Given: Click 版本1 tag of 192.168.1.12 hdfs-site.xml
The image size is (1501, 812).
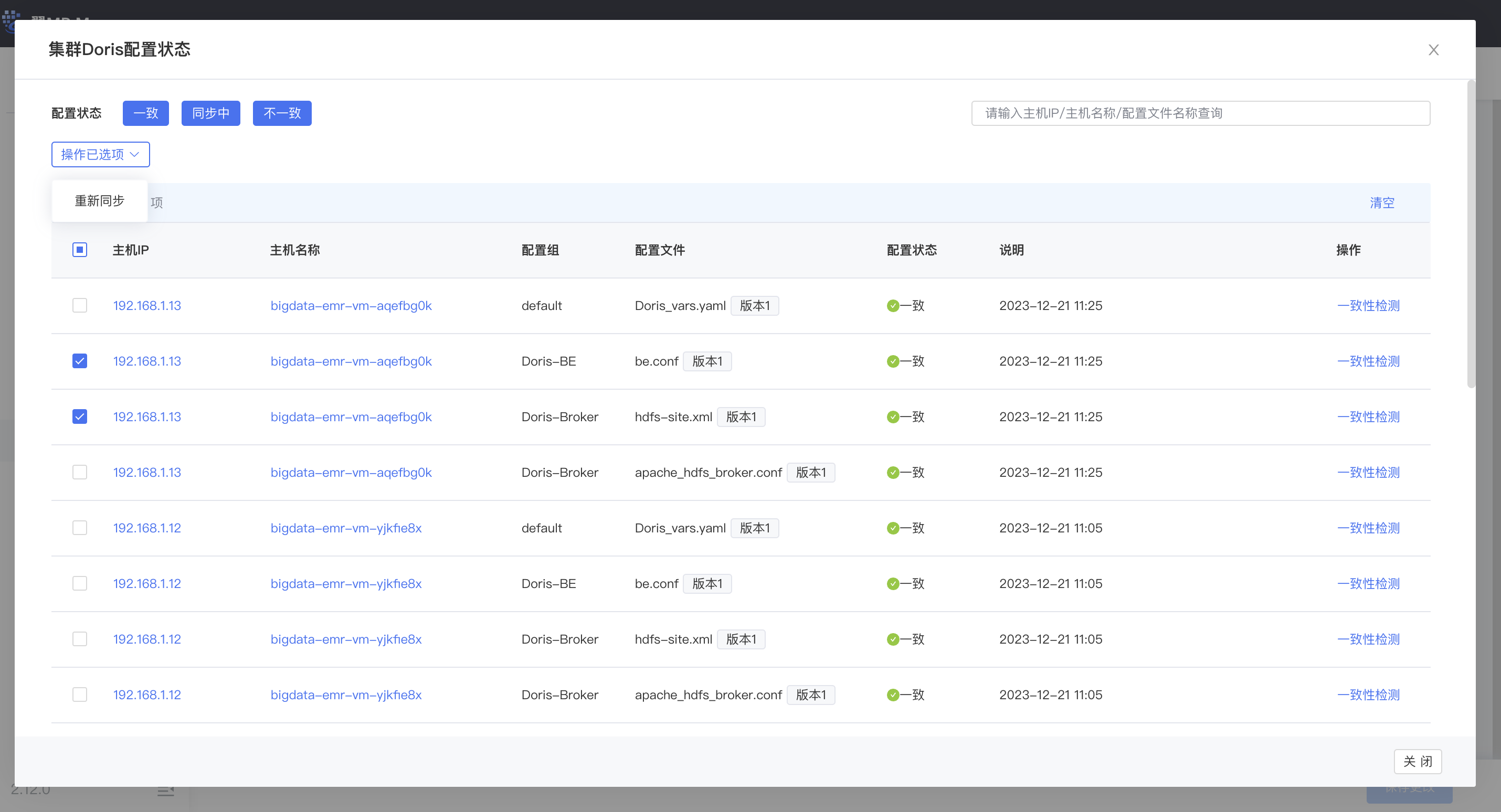Looking at the screenshot, I should click(x=741, y=639).
